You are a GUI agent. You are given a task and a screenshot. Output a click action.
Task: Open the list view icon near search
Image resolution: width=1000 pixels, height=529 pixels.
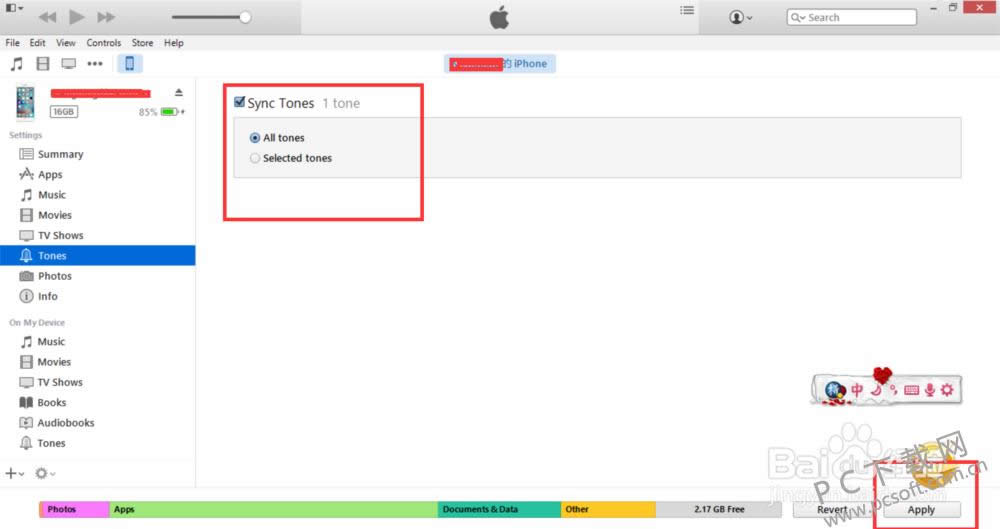687,11
